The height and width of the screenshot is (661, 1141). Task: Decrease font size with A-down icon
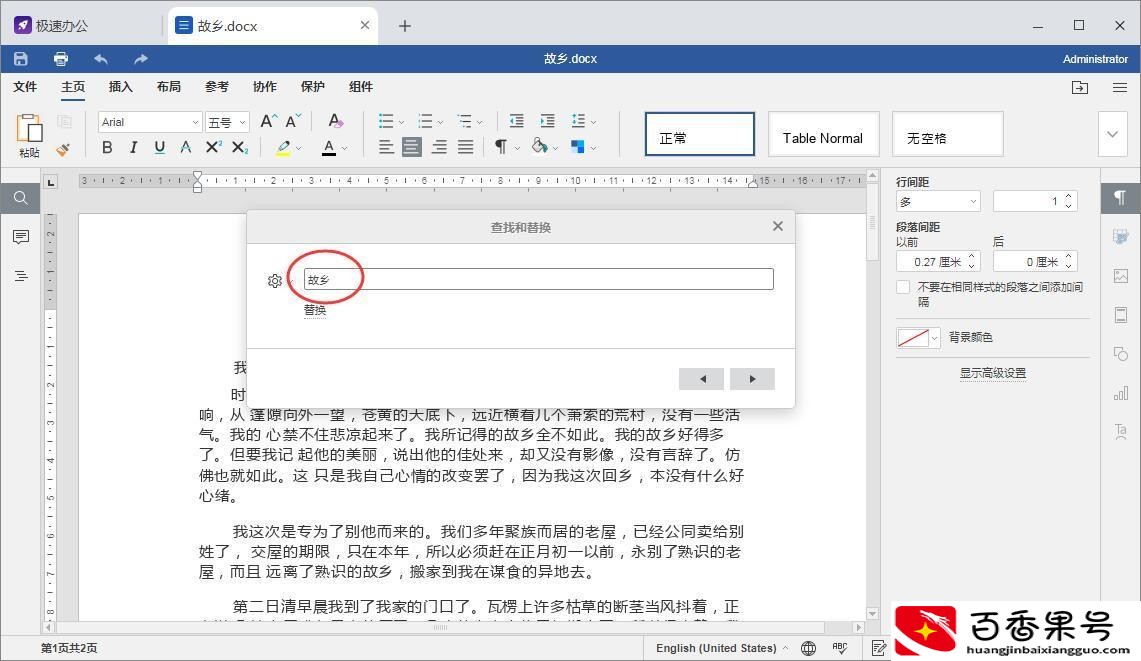293,122
